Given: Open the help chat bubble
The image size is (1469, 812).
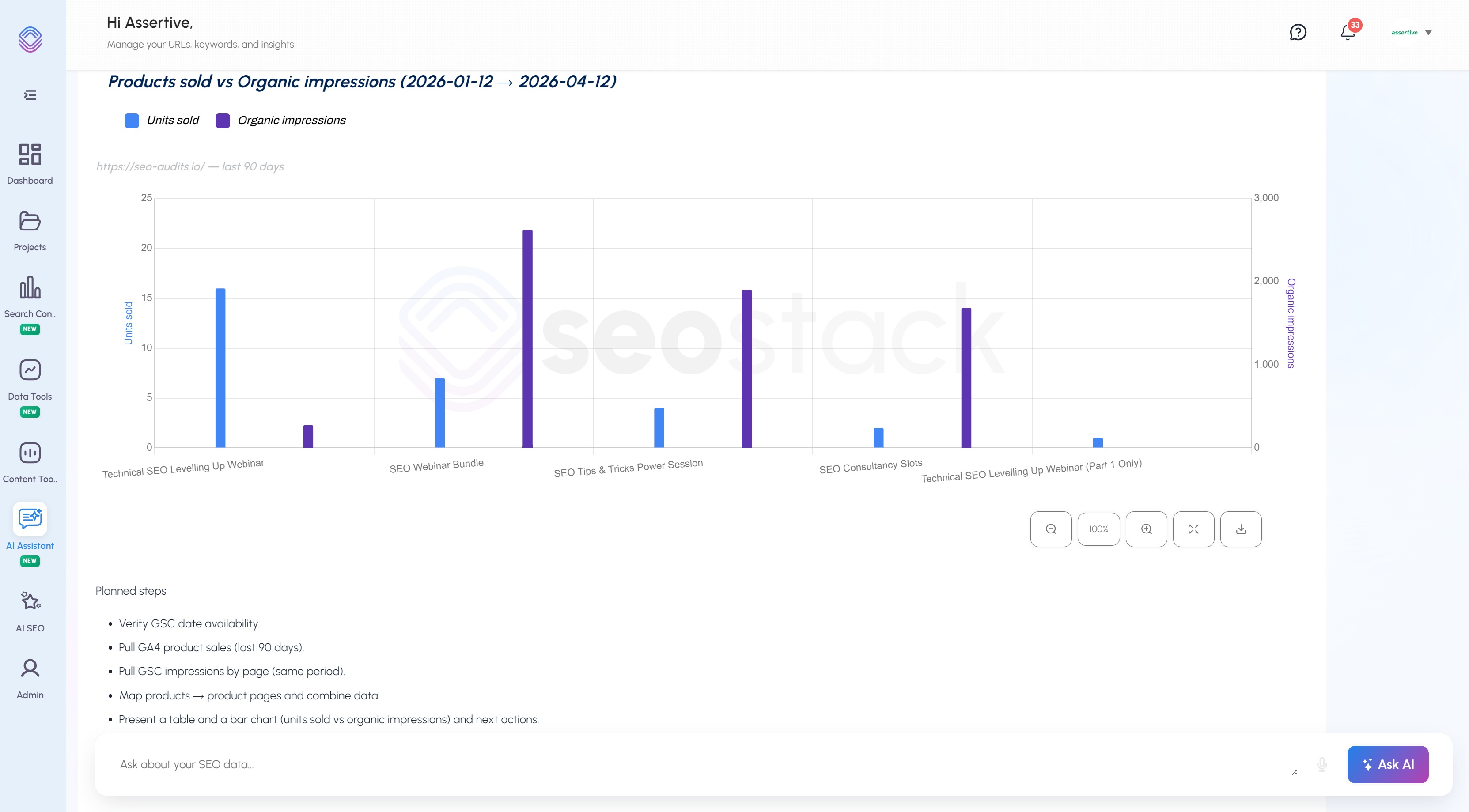Looking at the screenshot, I should (1299, 32).
